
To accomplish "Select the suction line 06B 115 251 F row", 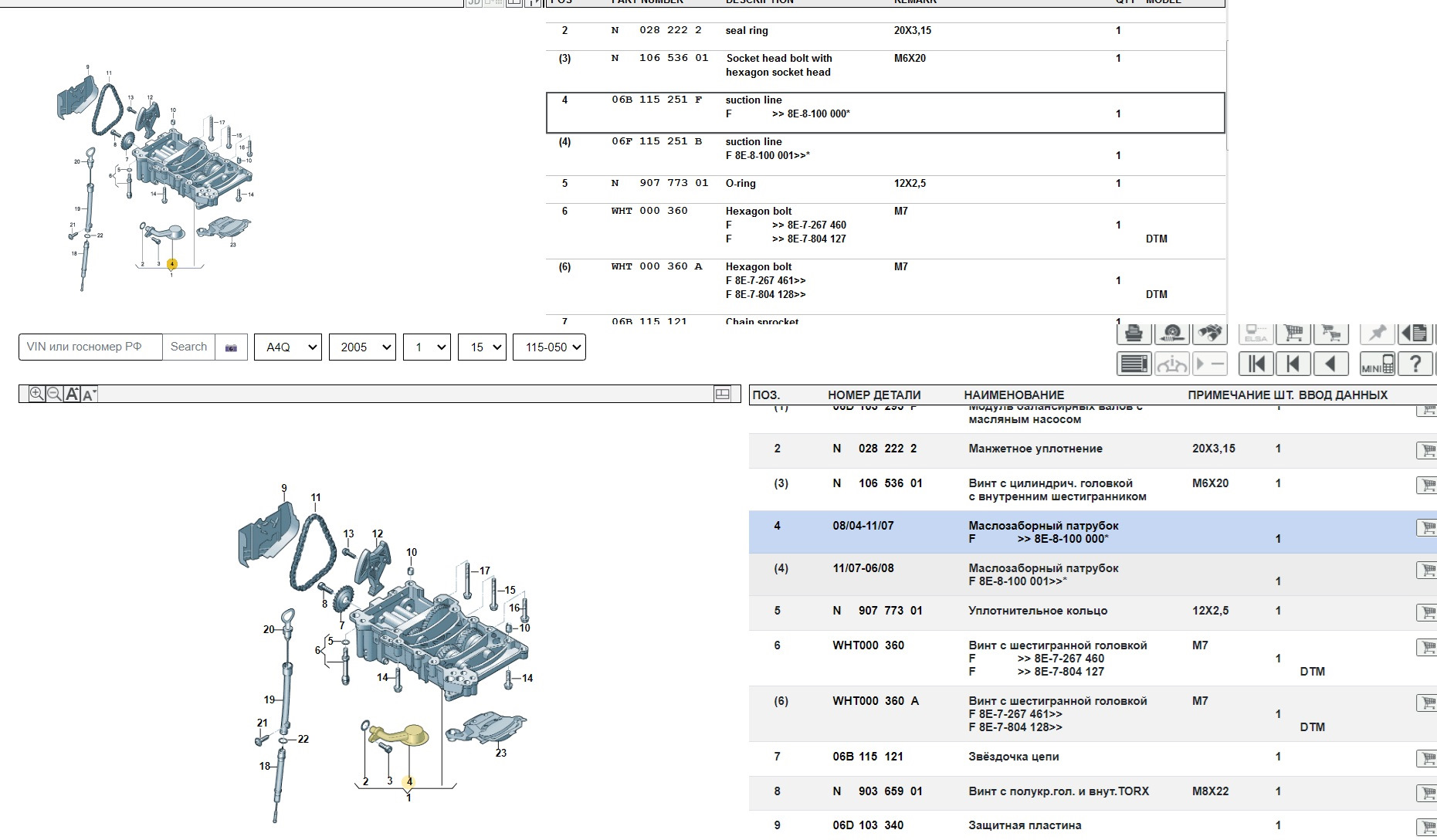I will click(885, 113).
